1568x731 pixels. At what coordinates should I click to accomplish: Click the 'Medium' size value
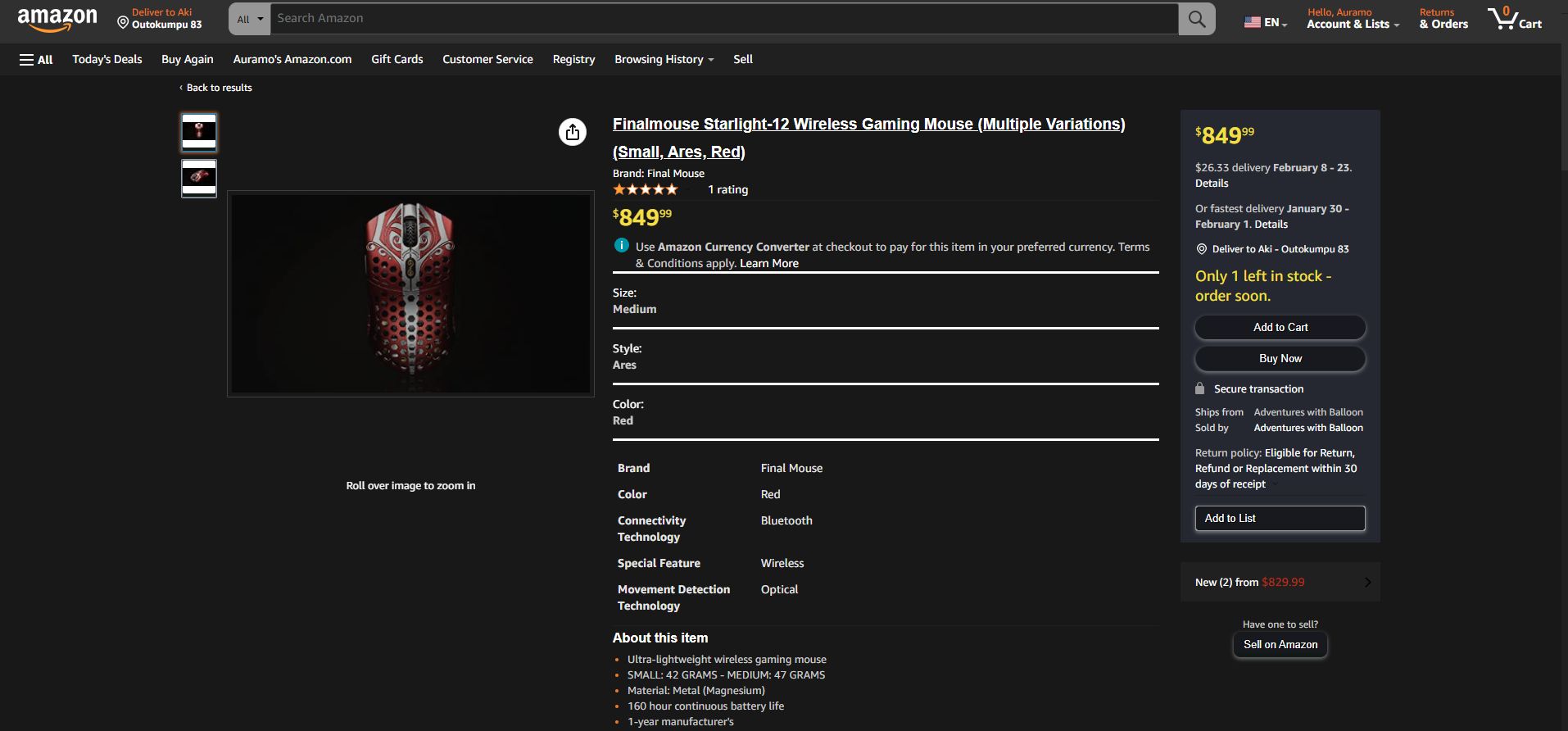coord(635,309)
